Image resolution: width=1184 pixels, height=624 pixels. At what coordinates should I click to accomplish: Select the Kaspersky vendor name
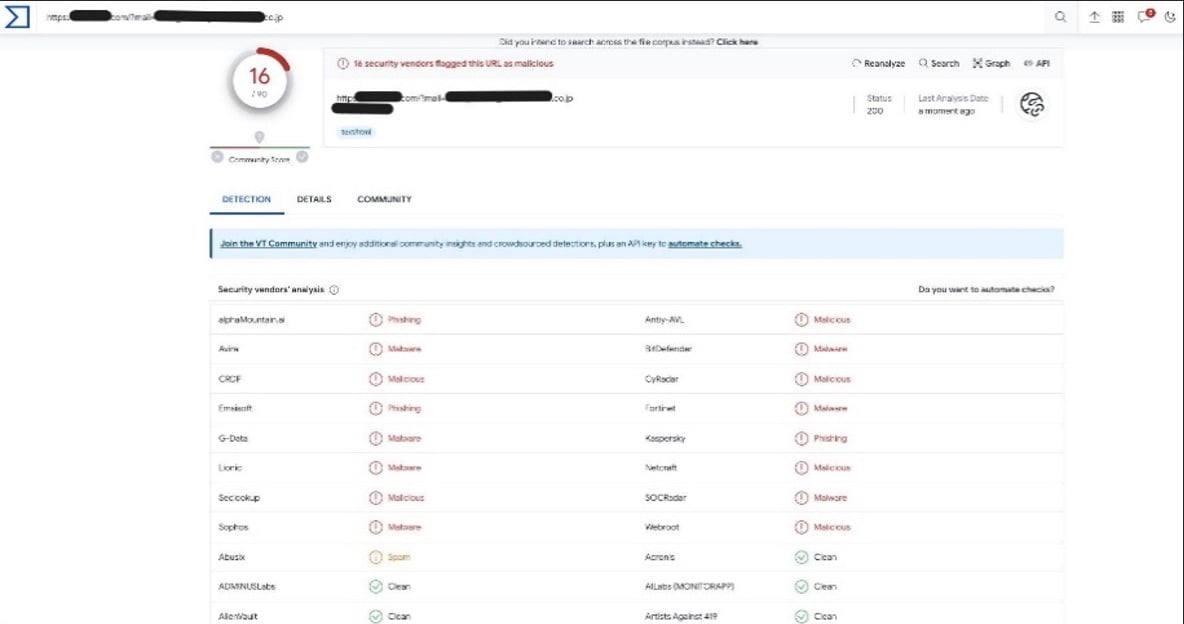(x=664, y=438)
